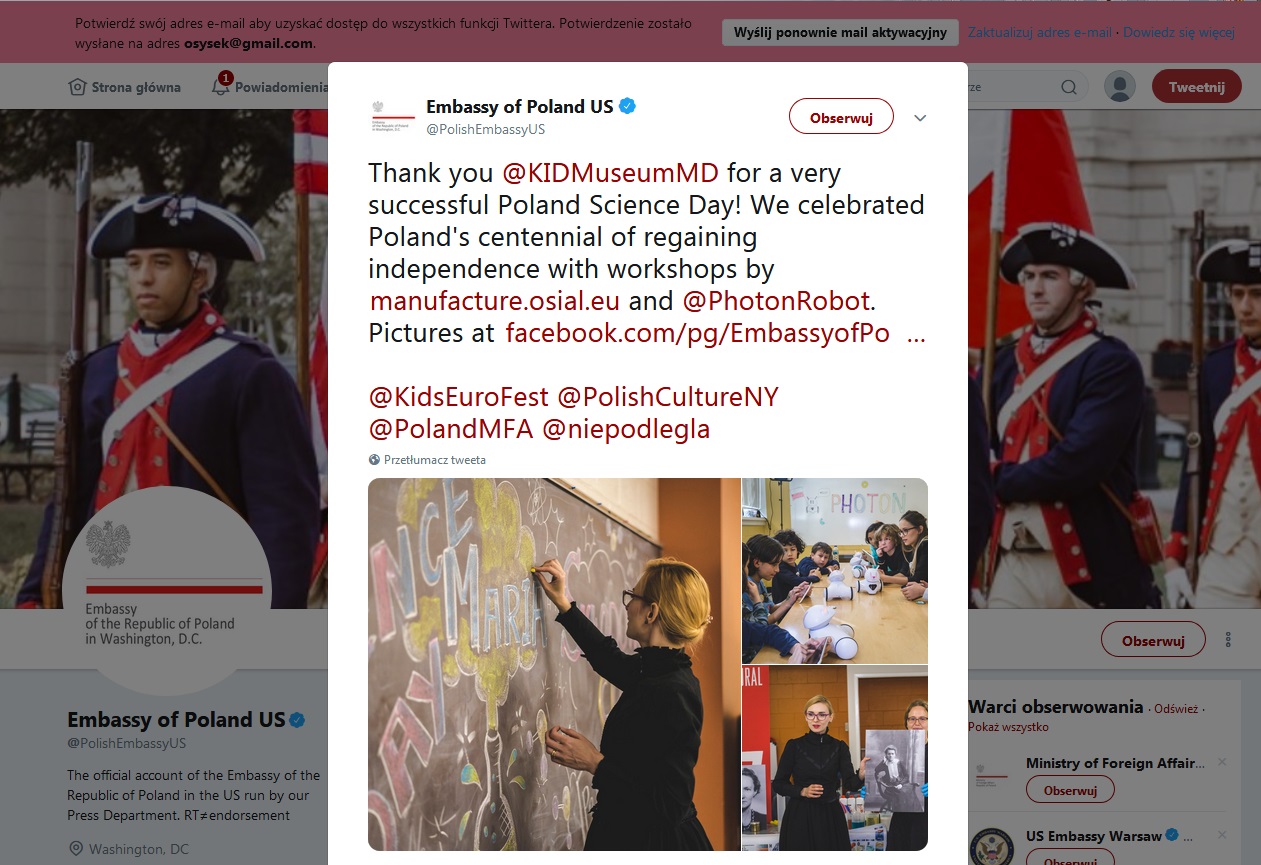Click the @PhotonRobot mention
1261x865 pixels.
(777, 301)
